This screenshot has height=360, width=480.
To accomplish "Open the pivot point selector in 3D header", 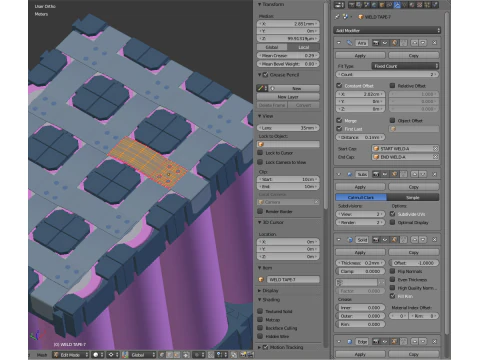I will click(x=114, y=355).
